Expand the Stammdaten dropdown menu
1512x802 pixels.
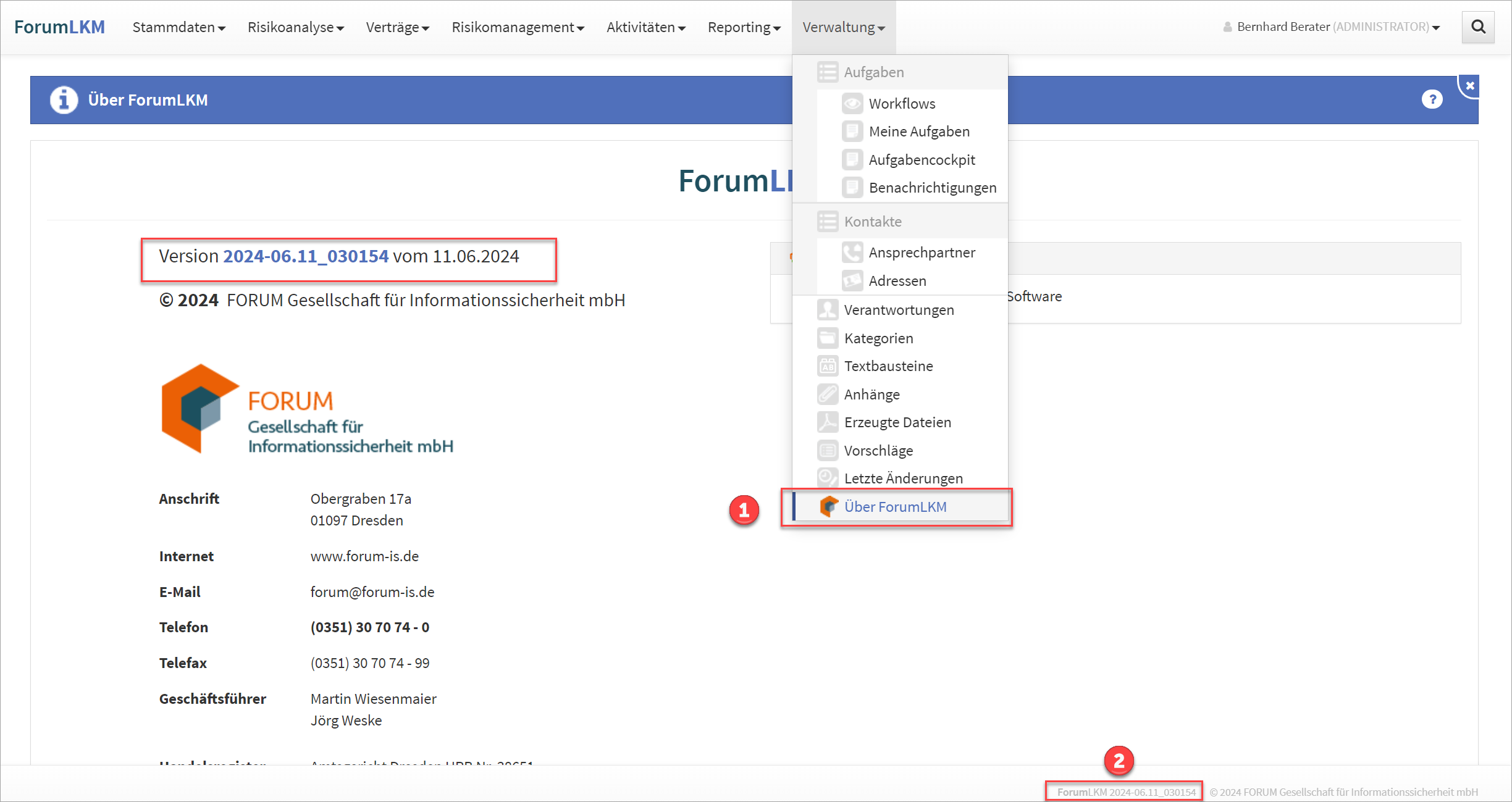click(x=178, y=27)
